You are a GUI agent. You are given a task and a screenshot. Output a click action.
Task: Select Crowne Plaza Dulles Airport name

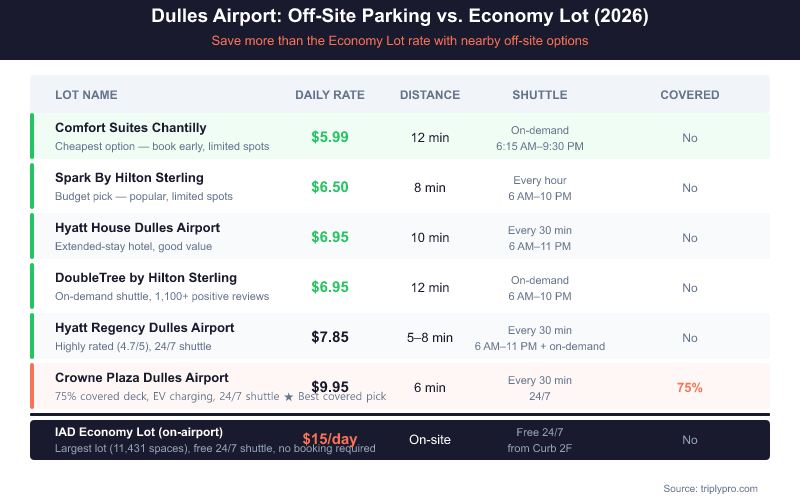point(142,378)
